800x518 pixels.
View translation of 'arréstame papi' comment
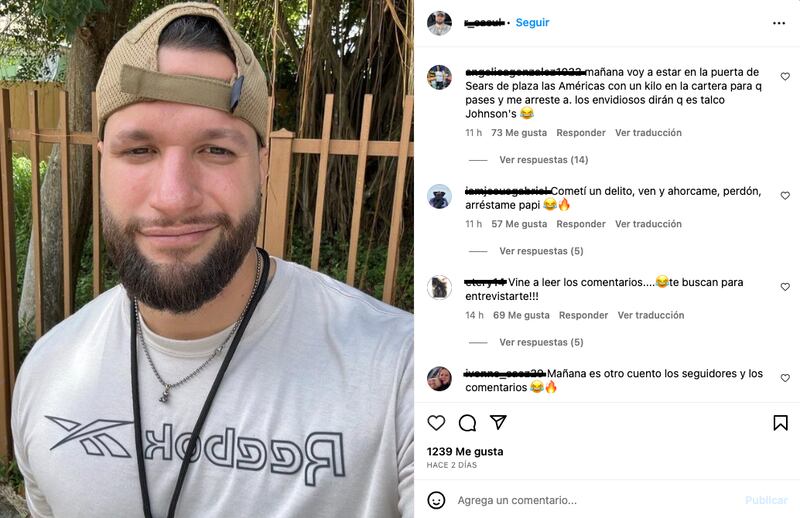point(648,224)
